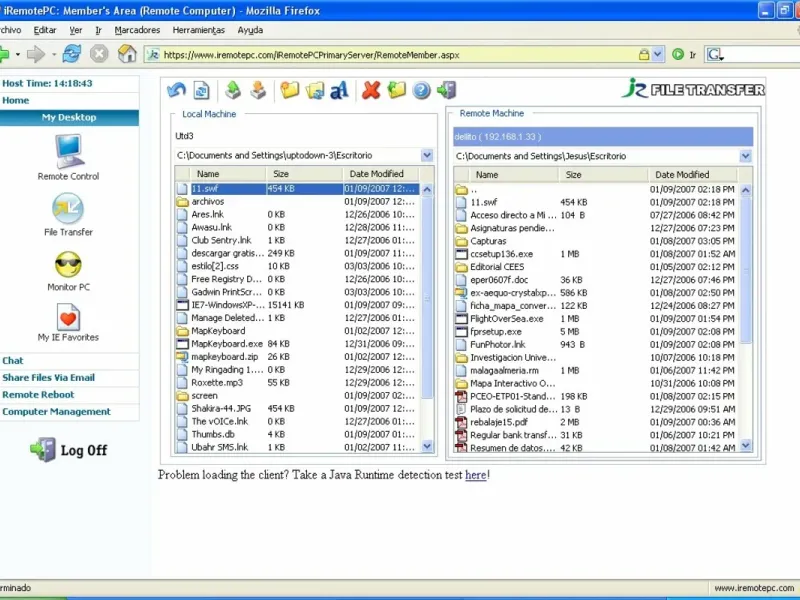
Task: Select 'Capturas' folder in remote list
Action: pos(595,241)
